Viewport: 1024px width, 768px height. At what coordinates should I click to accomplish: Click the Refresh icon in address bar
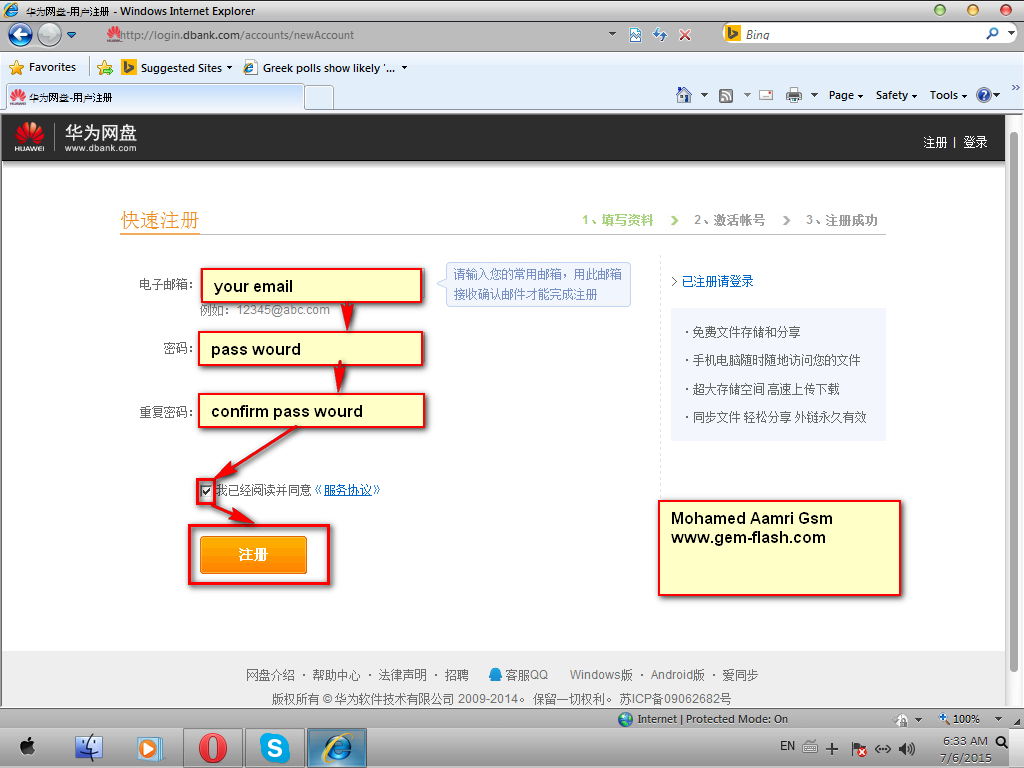point(660,35)
